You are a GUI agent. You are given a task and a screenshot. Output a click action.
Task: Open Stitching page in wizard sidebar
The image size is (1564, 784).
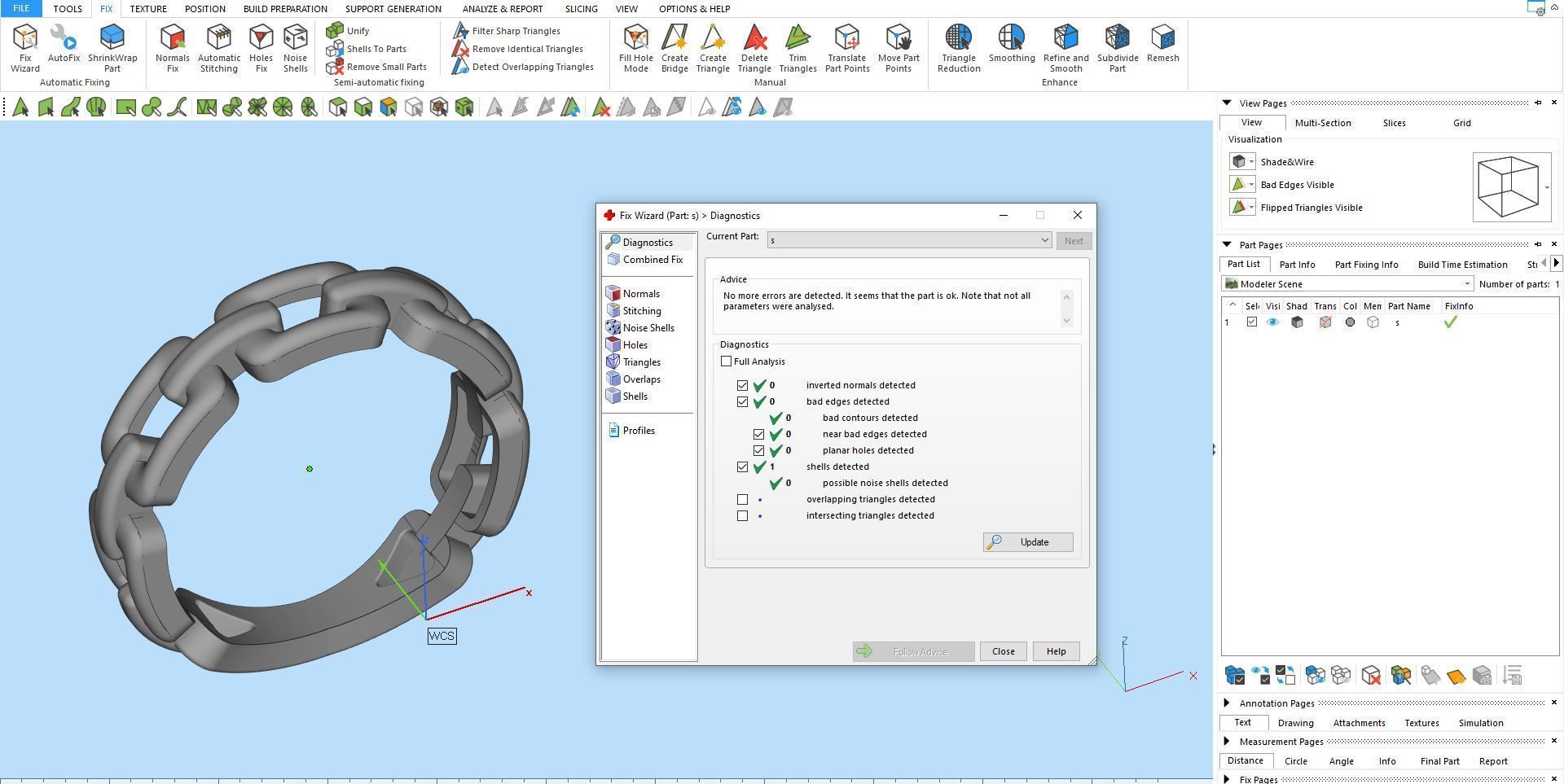click(633, 311)
